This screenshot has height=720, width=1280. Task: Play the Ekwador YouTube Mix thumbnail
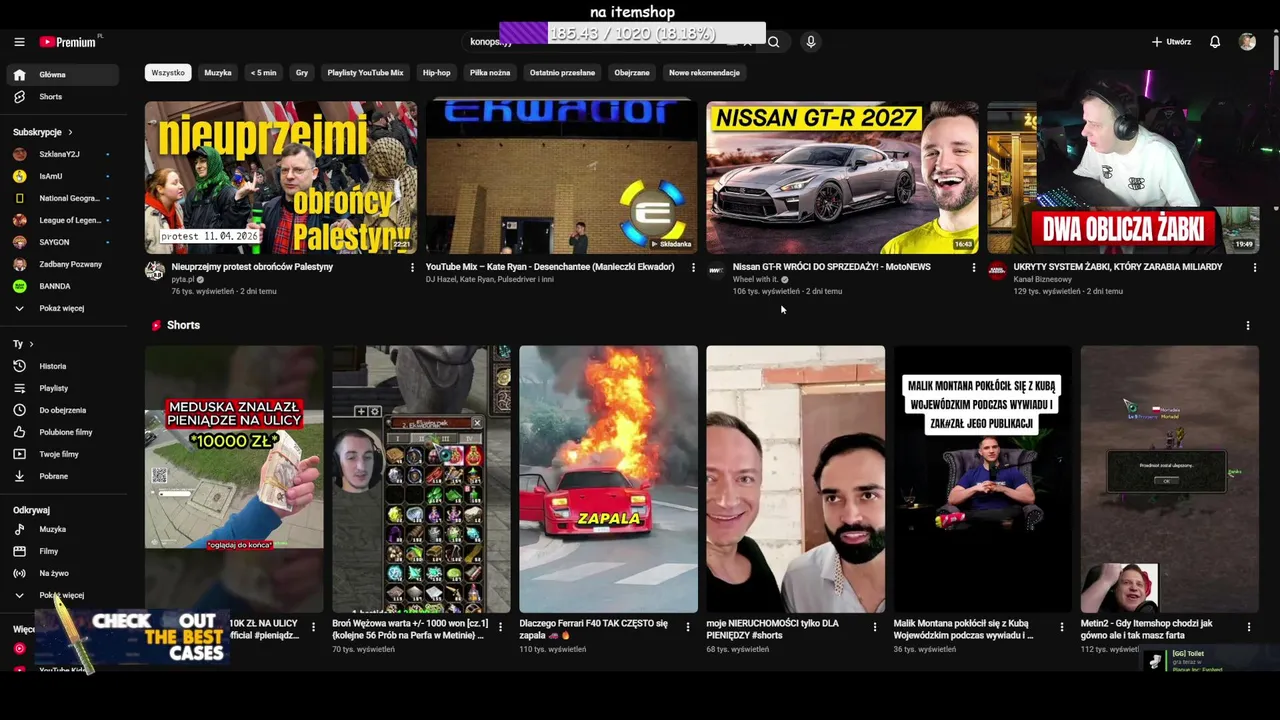pos(562,177)
